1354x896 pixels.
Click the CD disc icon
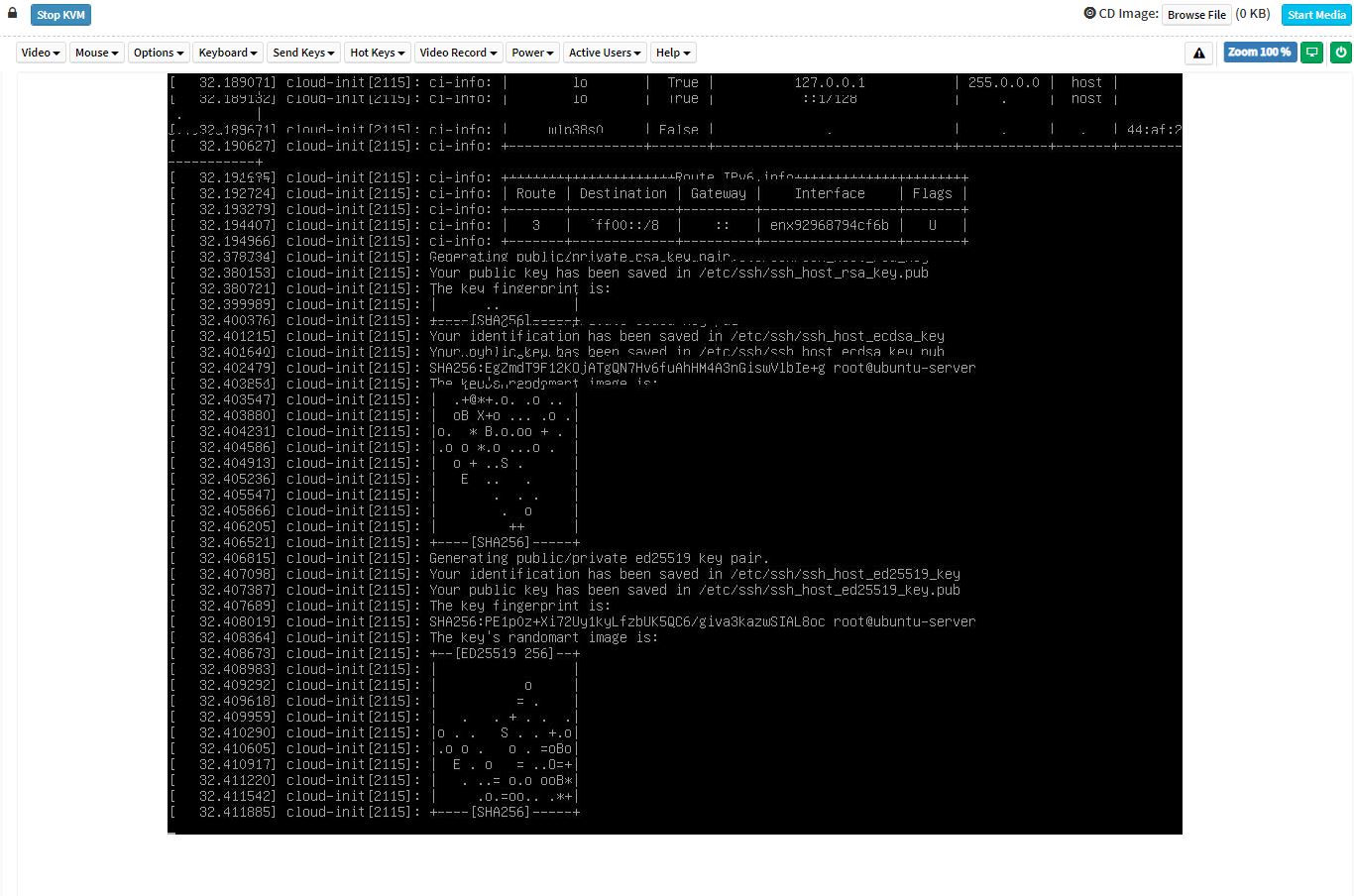1089,14
